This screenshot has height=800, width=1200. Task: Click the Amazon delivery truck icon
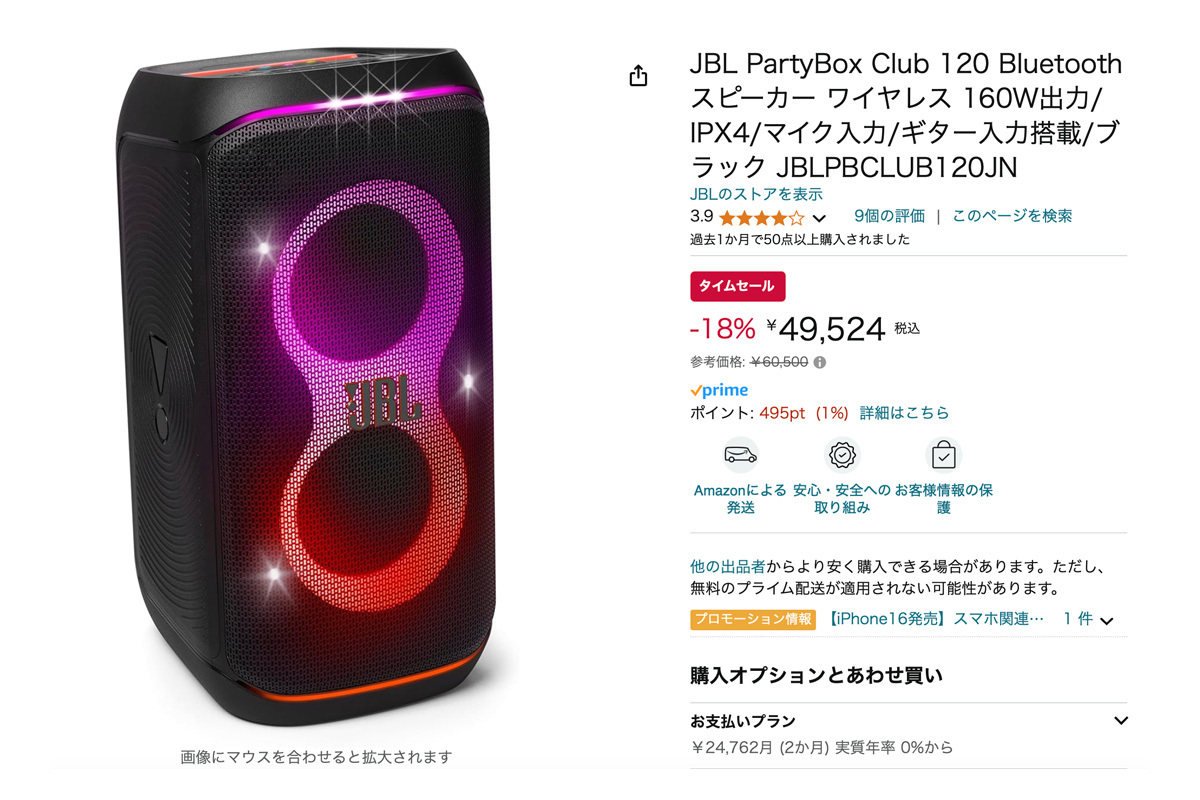[741, 456]
